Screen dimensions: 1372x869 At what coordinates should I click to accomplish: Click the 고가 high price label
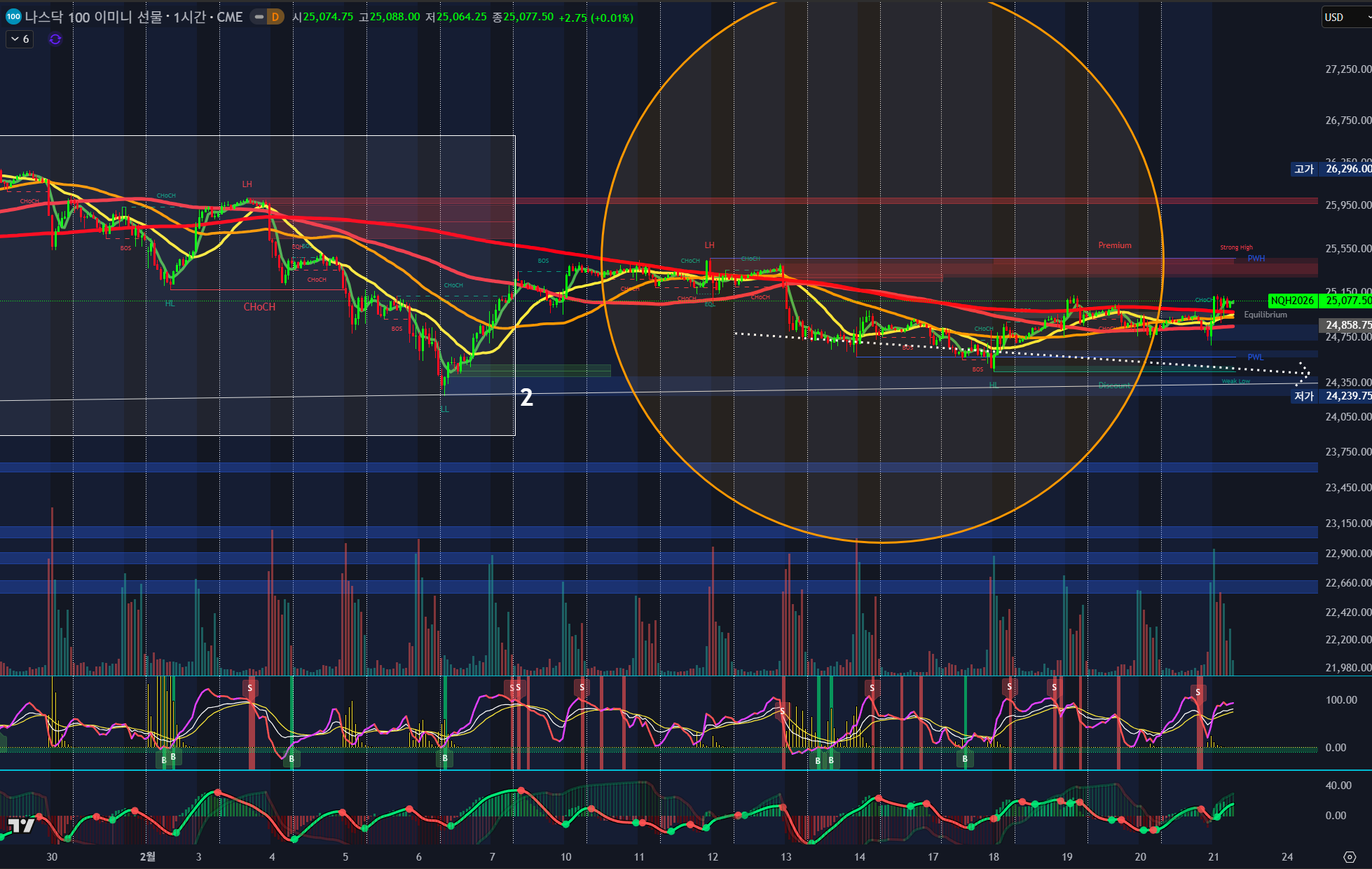1304,169
